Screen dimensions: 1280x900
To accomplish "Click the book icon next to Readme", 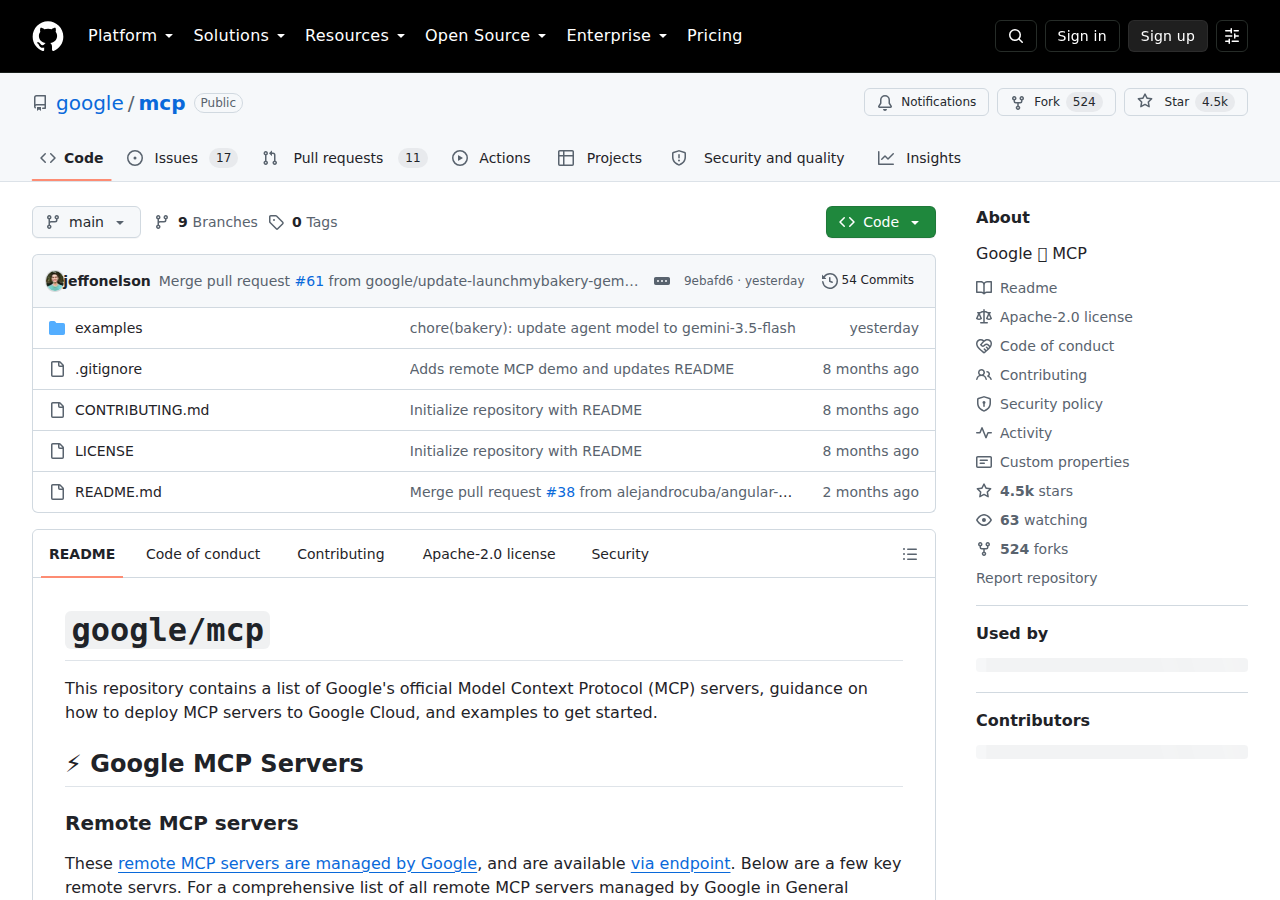I will [984, 288].
